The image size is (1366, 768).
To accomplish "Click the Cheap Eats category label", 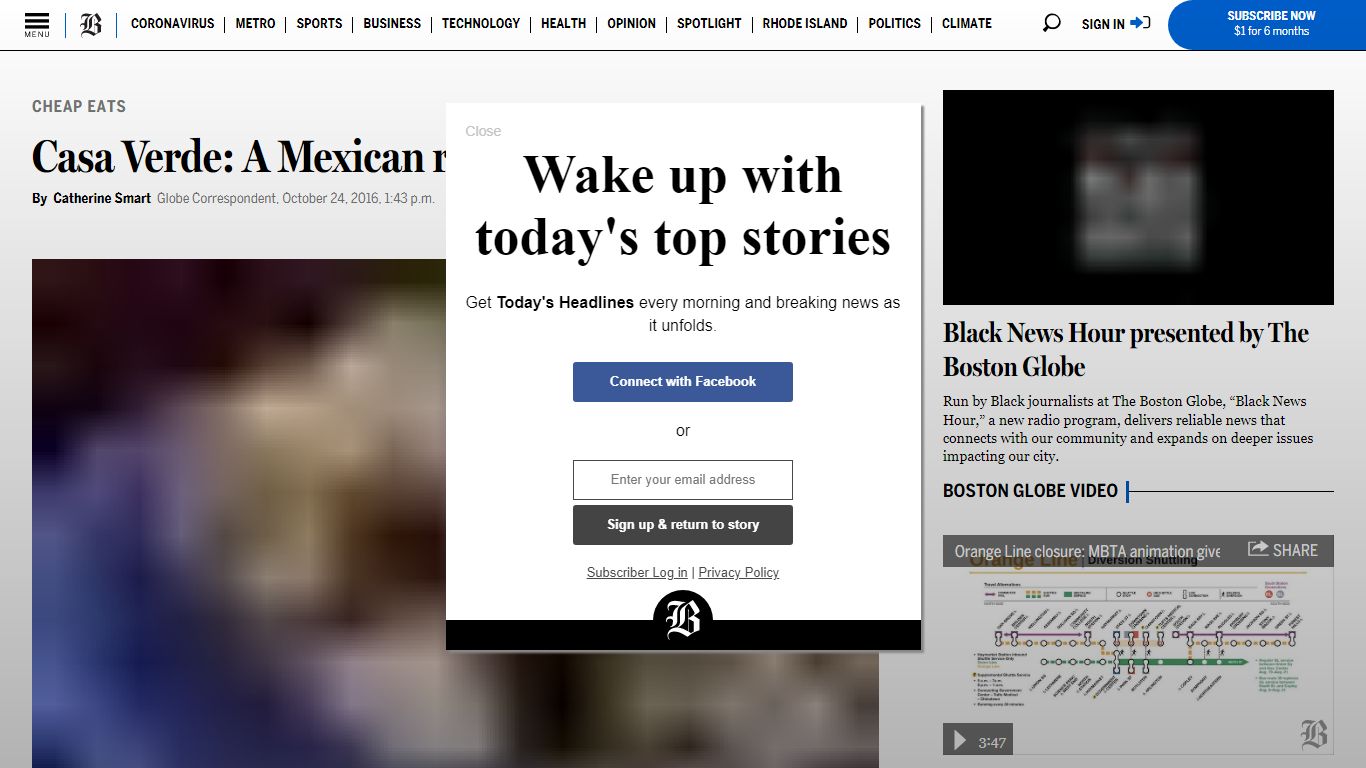I will [x=79, y=107].
